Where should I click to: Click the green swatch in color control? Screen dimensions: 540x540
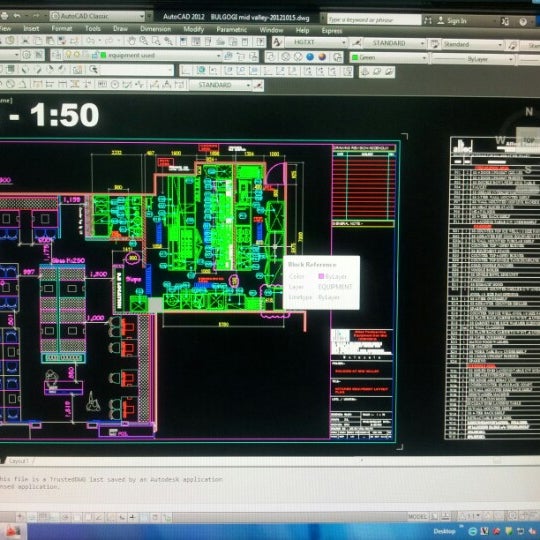pyautogui.click(x=355, y=58)
